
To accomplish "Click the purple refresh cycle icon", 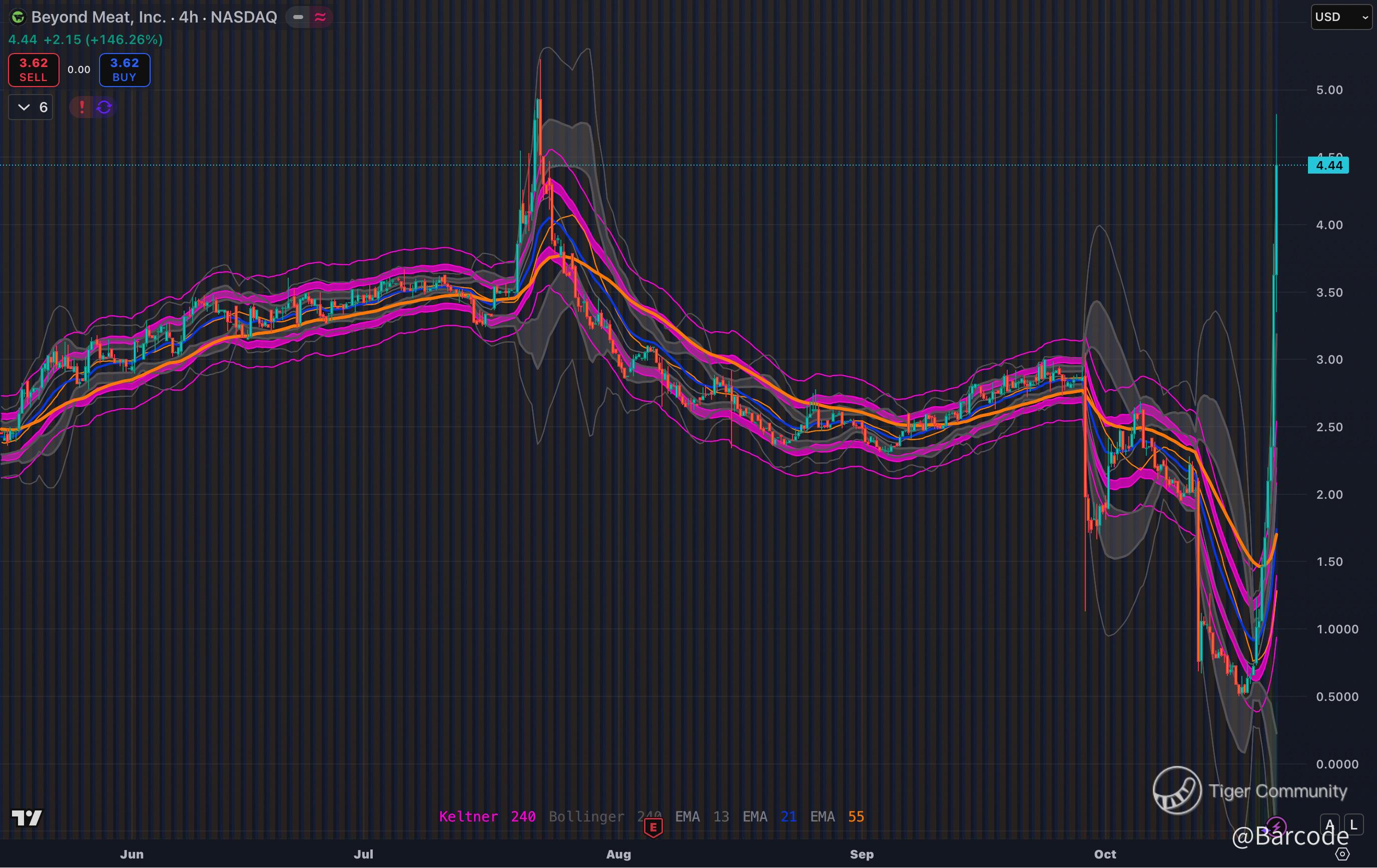I will point(104,107).
